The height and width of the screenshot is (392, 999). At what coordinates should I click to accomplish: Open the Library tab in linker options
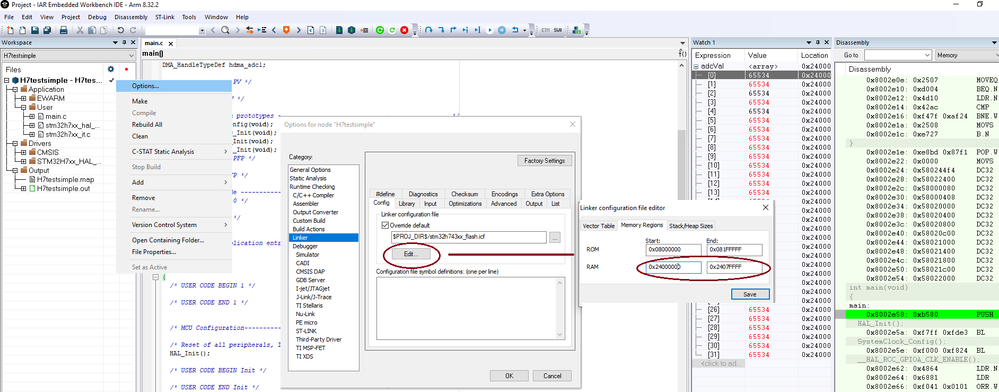point(406,203)
